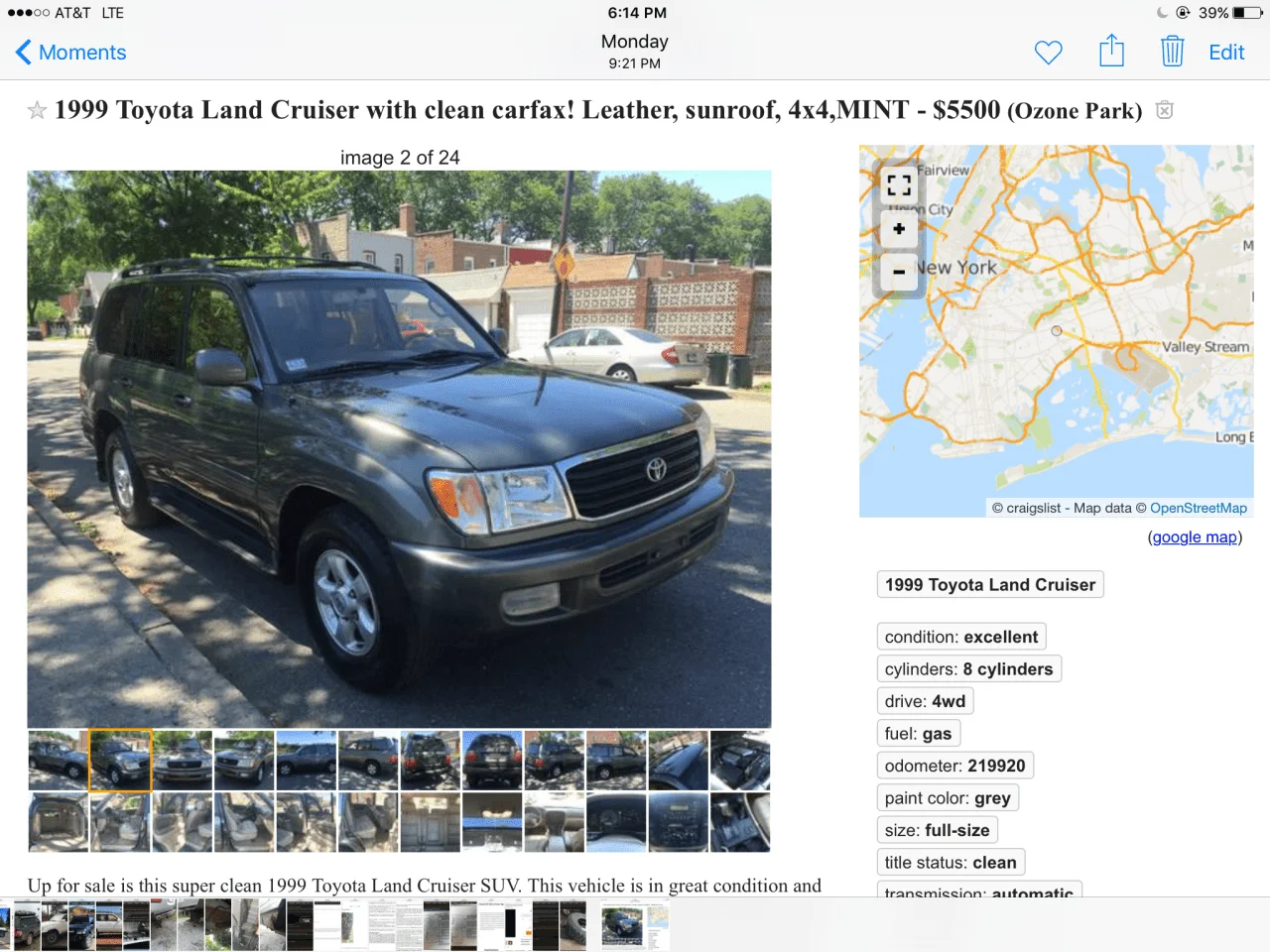Select the first car thumbnail
The height and width of the screenshot is (952, 1270).
coord(59,761)
